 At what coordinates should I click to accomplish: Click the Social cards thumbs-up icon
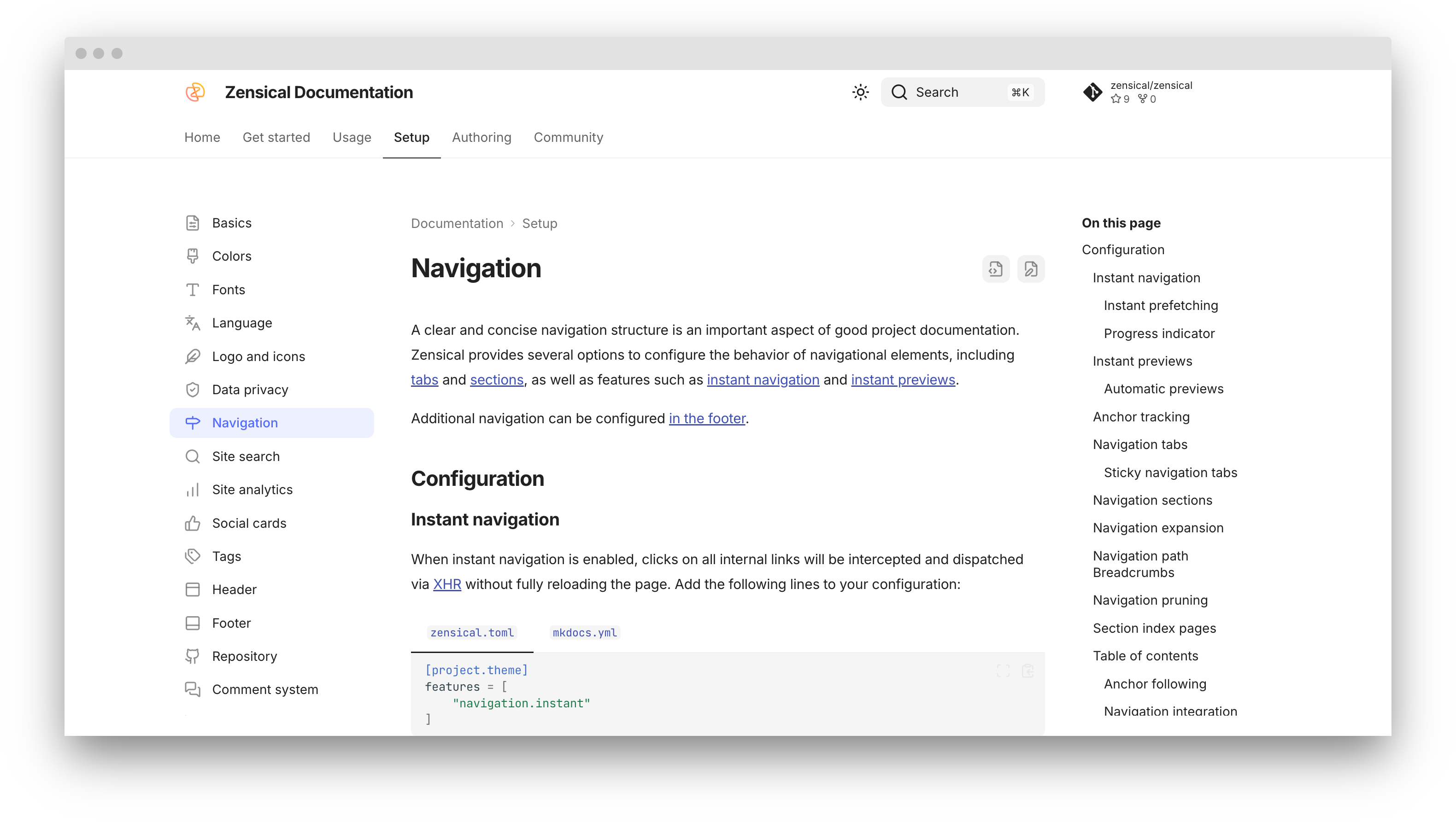click(192, 523)
